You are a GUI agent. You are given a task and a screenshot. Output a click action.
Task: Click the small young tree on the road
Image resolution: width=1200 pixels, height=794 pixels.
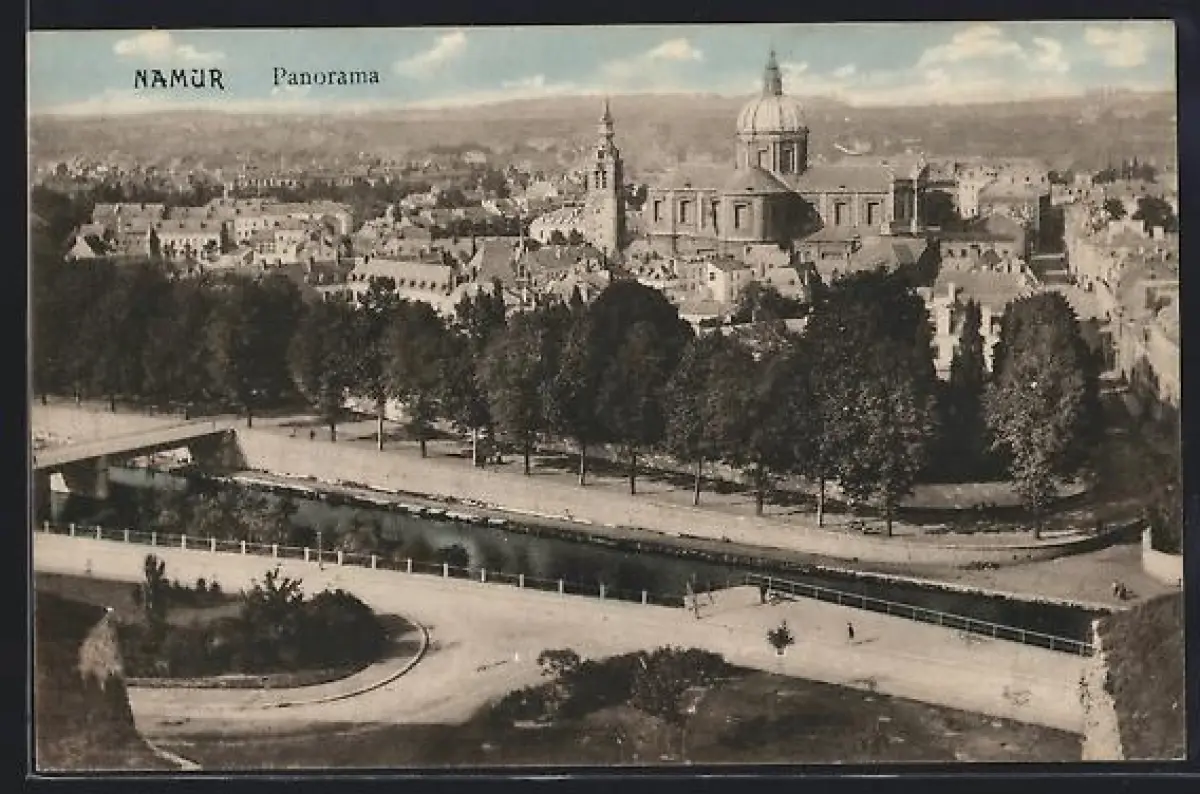[780, 636]
